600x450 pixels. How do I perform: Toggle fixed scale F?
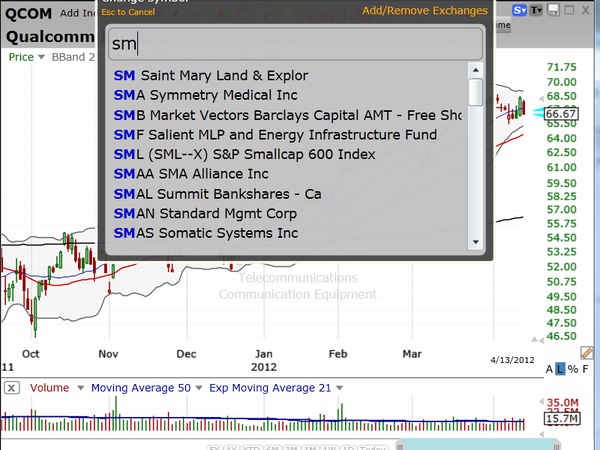(x=585, y=369)
